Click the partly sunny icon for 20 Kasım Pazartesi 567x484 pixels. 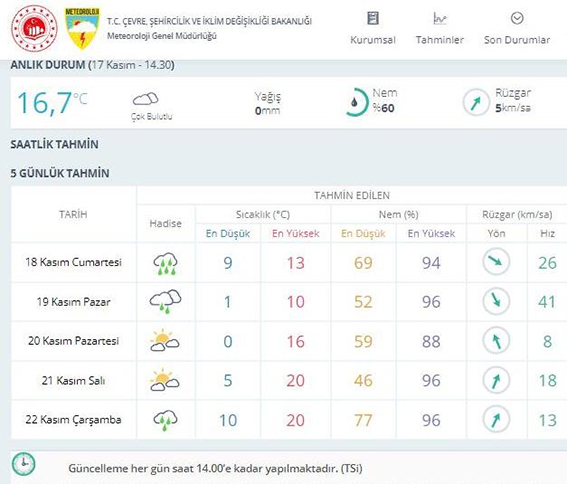pos(165,340)
